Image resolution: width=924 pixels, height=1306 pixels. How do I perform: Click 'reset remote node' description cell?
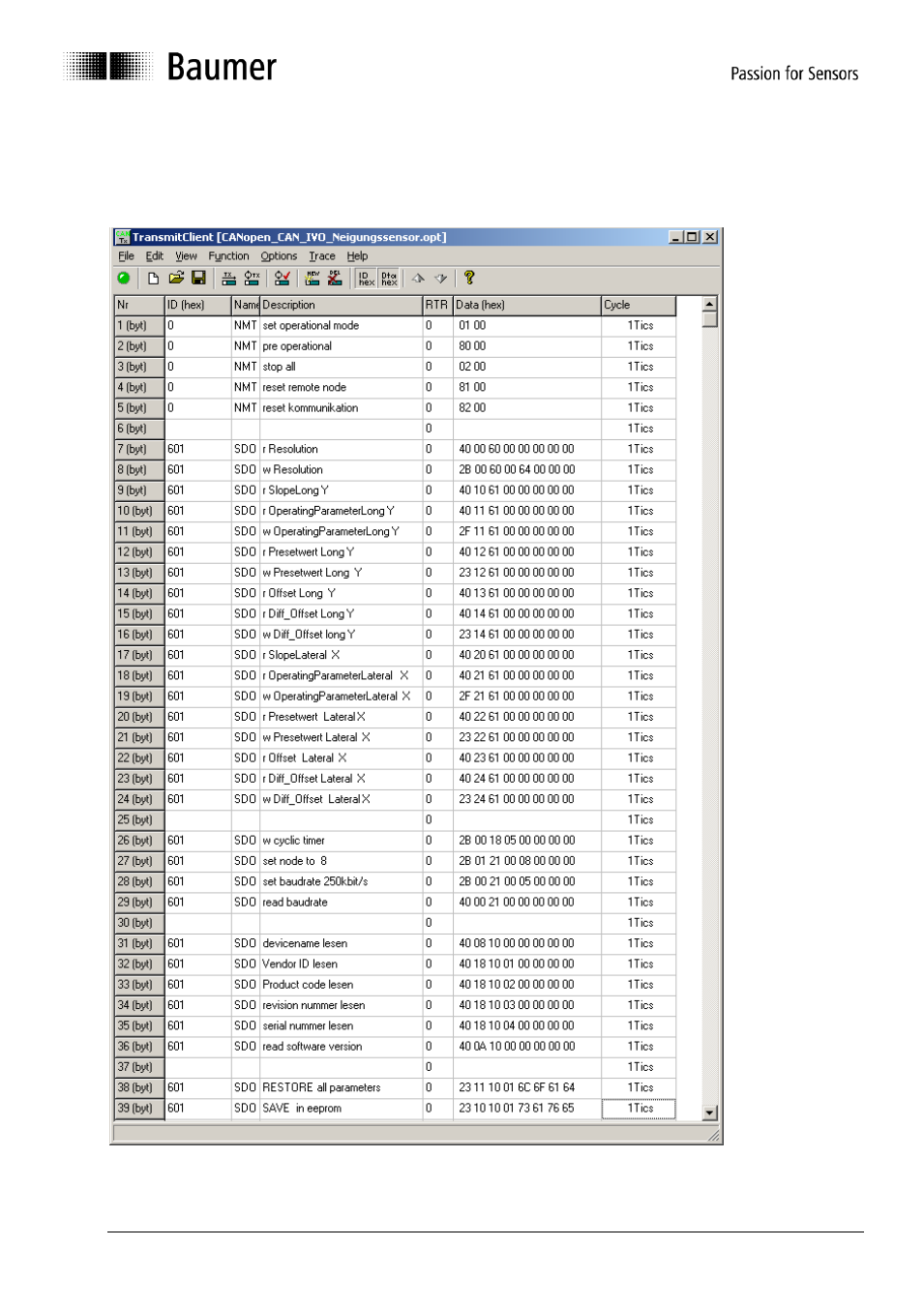click(341, 388)
